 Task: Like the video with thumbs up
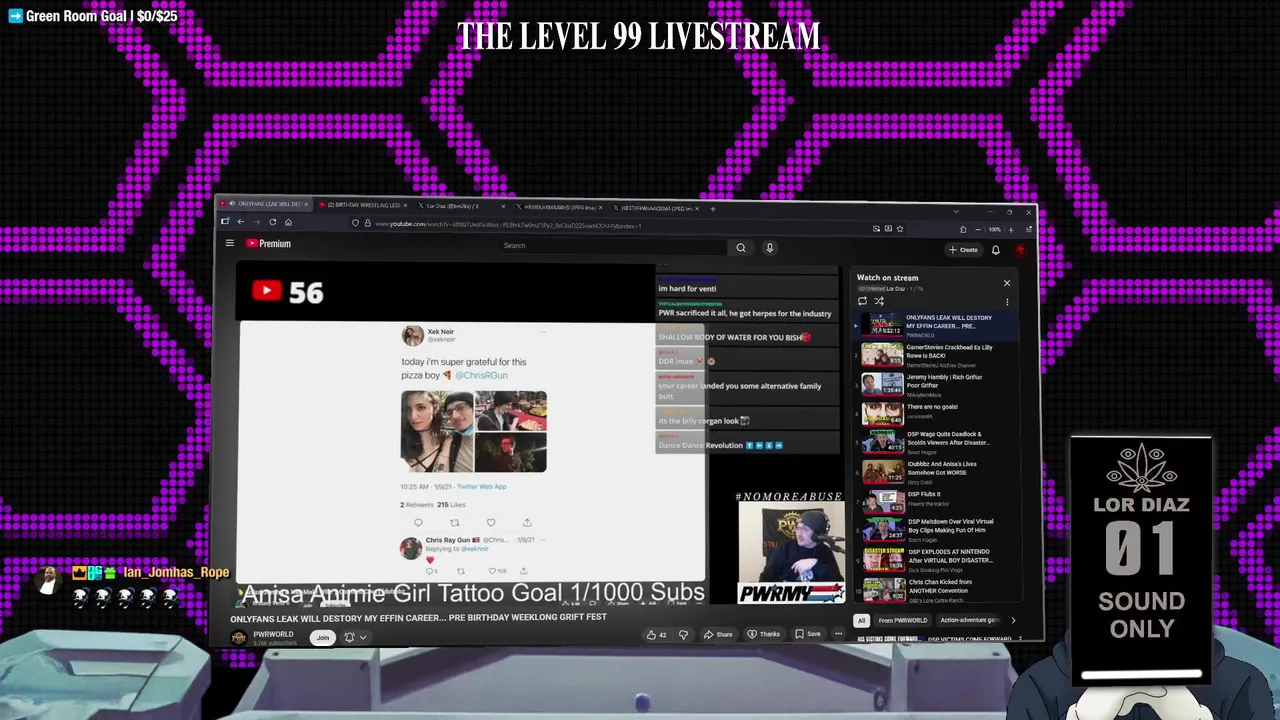655,634
